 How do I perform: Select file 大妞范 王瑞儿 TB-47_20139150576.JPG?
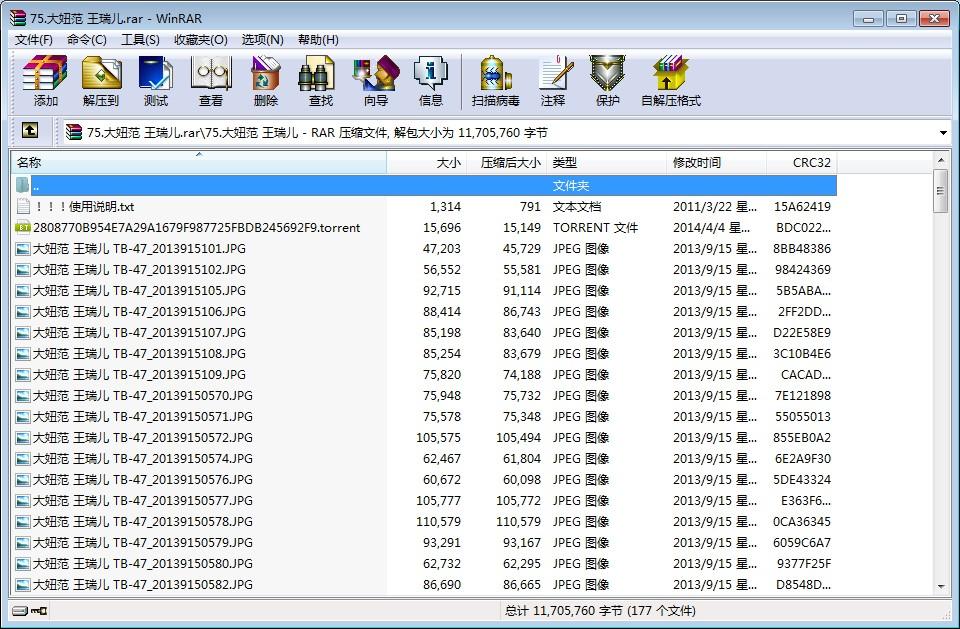tap(424, 480)
